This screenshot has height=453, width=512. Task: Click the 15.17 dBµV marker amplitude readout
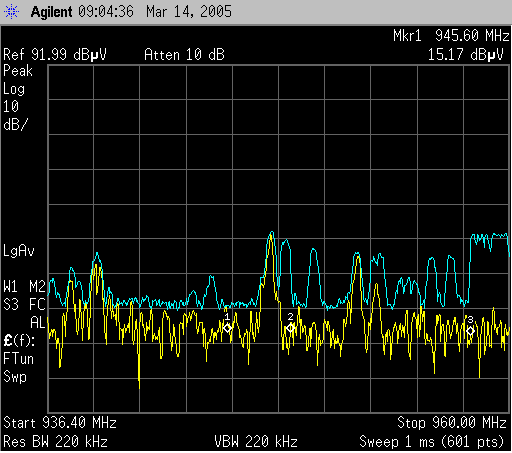[x=465, y=55]
